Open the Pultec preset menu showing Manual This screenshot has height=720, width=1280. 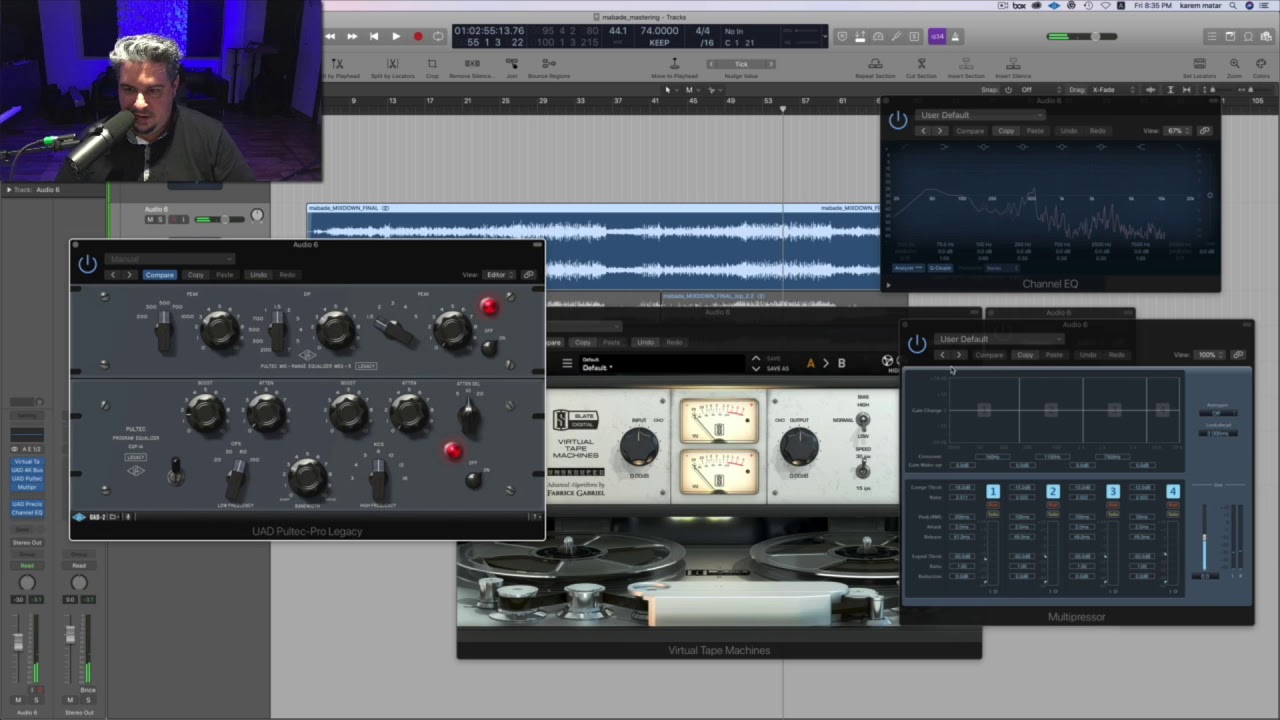[x=171, y=260]
